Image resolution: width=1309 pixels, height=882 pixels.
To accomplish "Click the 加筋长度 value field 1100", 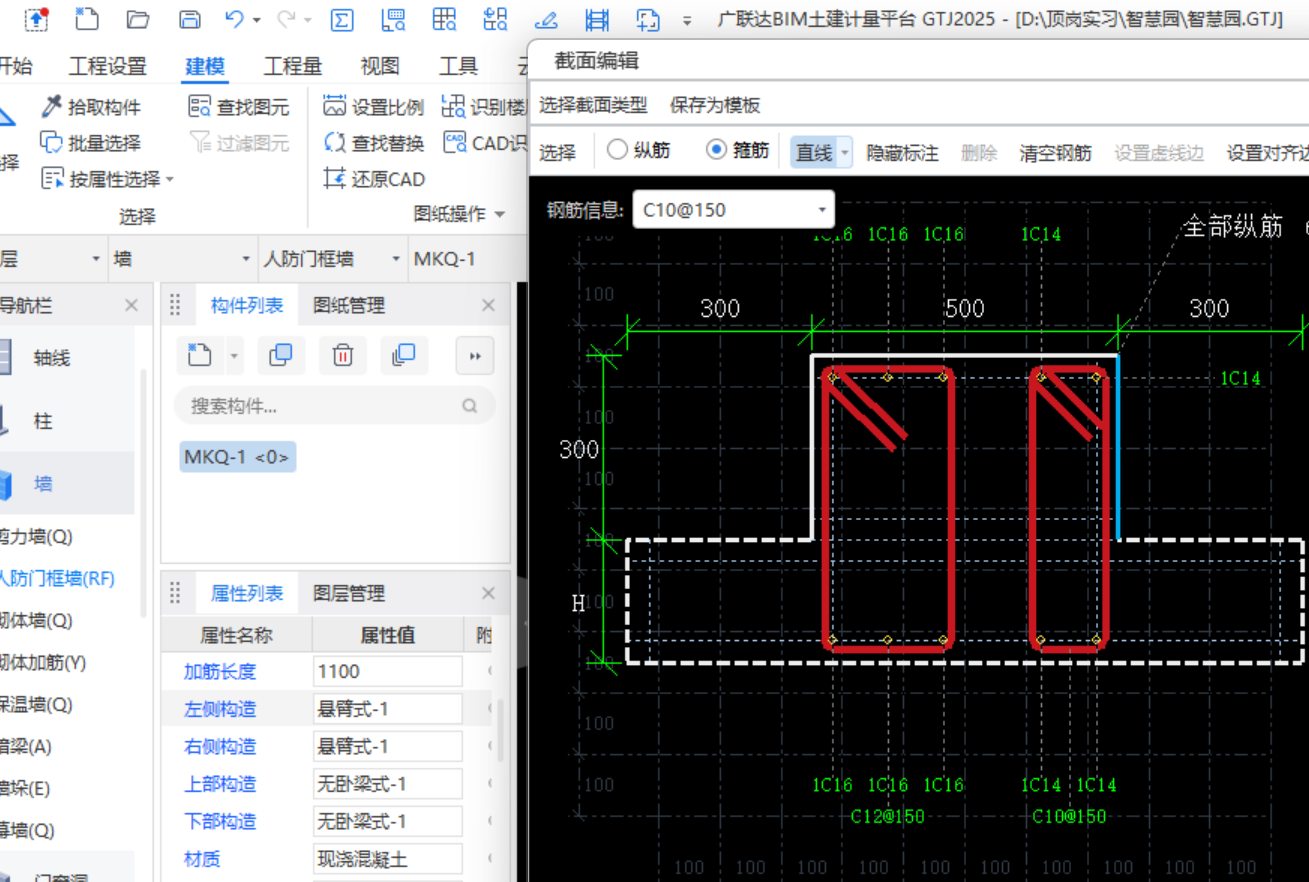I will (388, 671).
